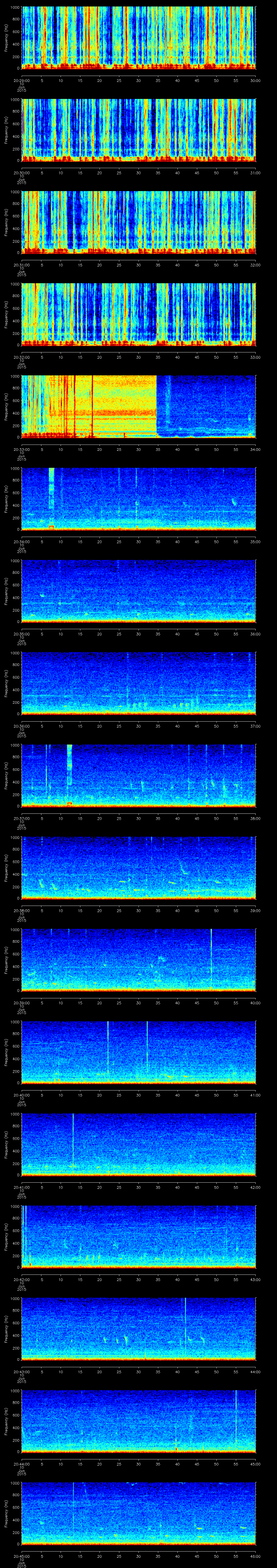Click the 20:36:00 timestamp label
The height and width of the screenshot is (1568, 277).
tap(21, 726)
